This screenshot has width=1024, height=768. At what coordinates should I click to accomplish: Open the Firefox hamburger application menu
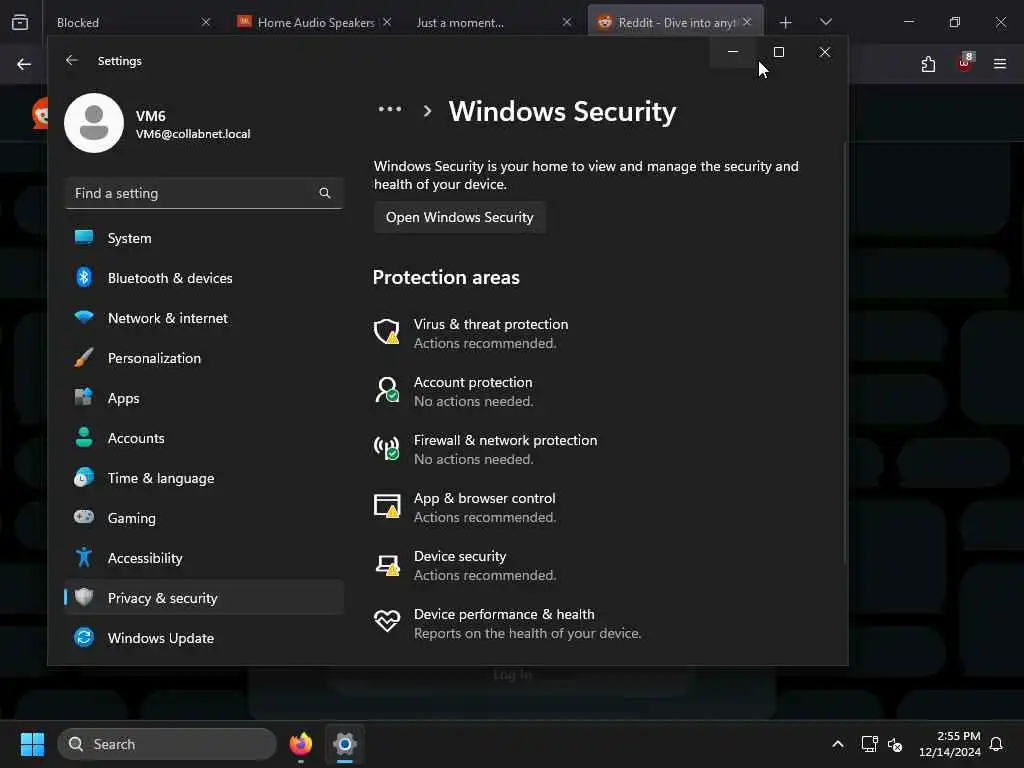coord(1000,64)
